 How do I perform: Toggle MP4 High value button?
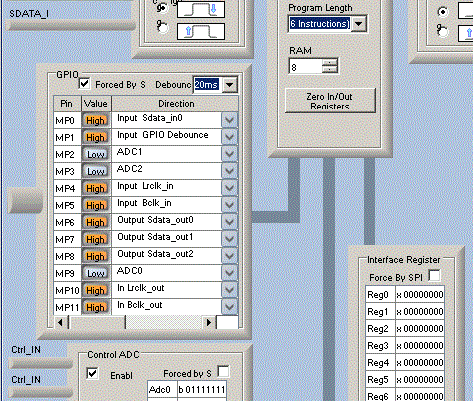click(x=96, y=188)
